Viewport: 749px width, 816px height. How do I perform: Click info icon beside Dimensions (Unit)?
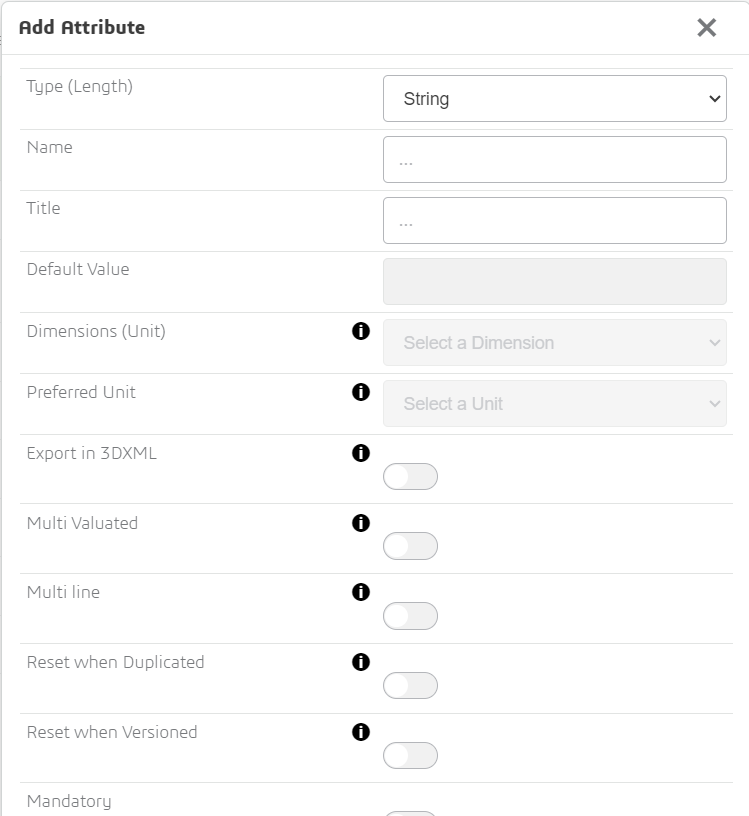[361, 331]
